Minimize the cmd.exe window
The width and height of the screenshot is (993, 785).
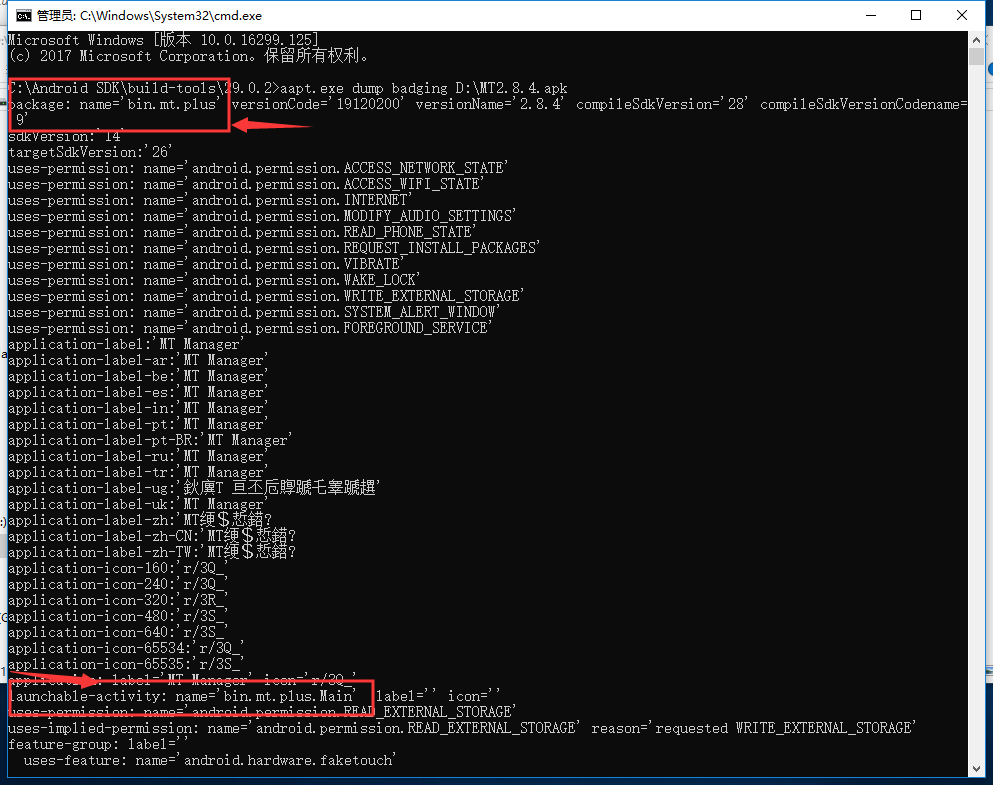click(x=871, y=15)
